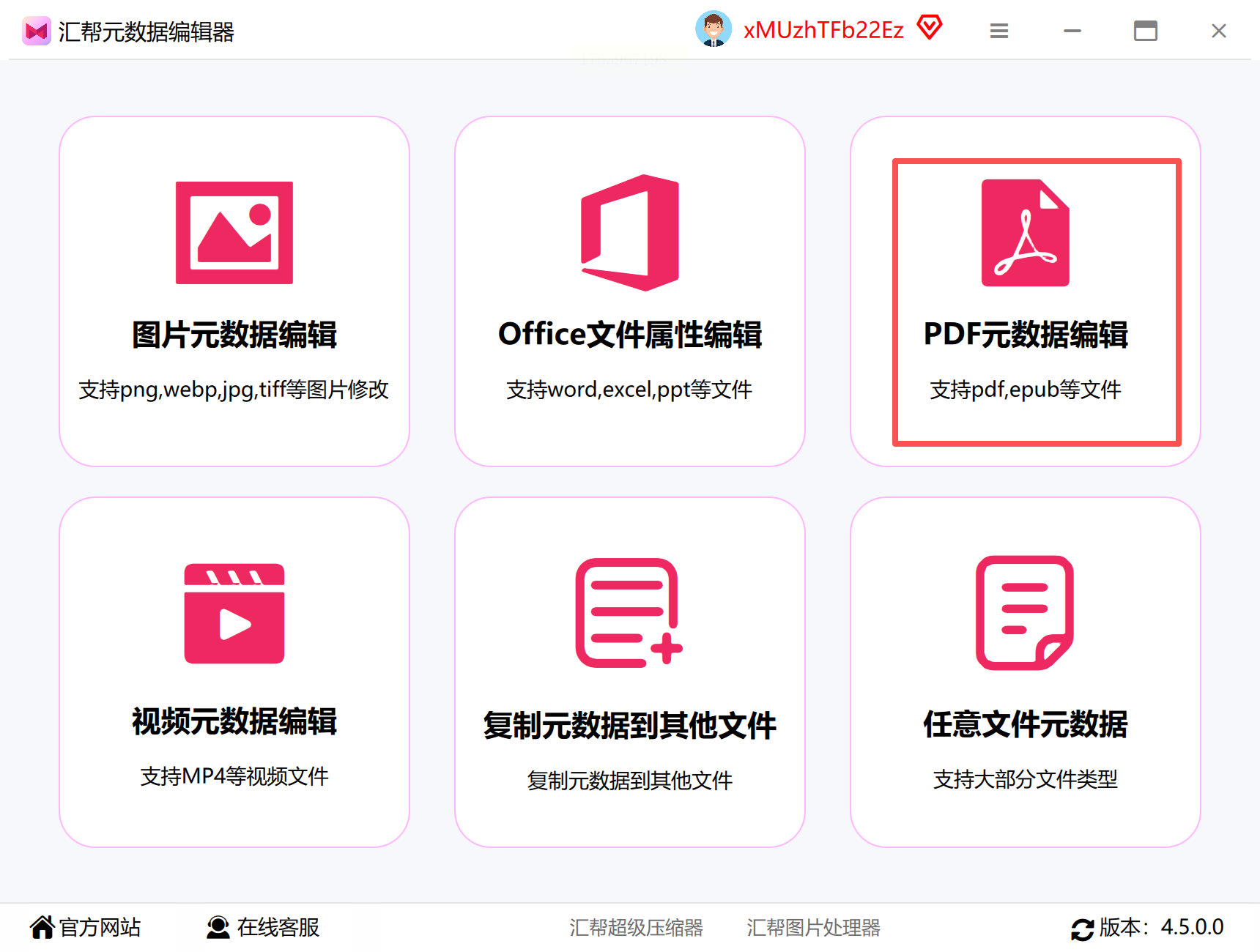The image size is (1260, 952).
Task: Open 汇帮超级压缩器 link
Action: pos(636,928)
